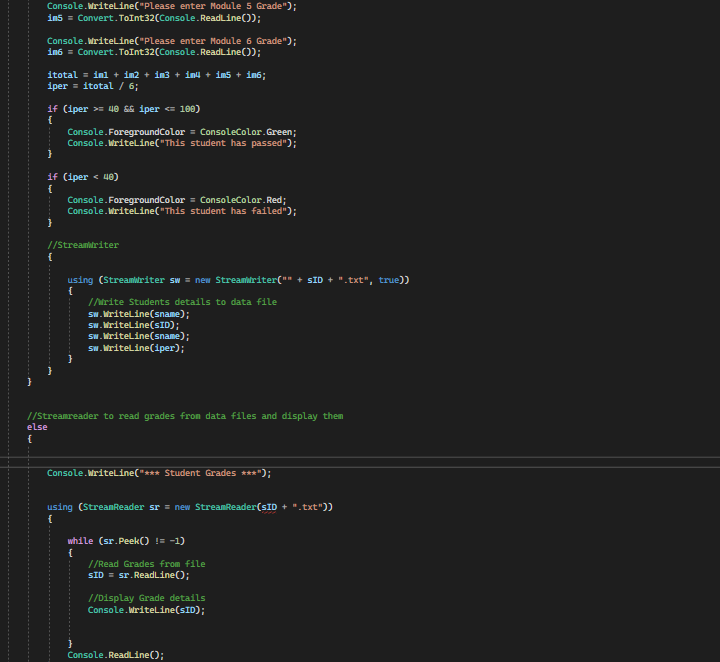Click the itotal sum statement
720x662 pixels.
[x=157, y=75]
